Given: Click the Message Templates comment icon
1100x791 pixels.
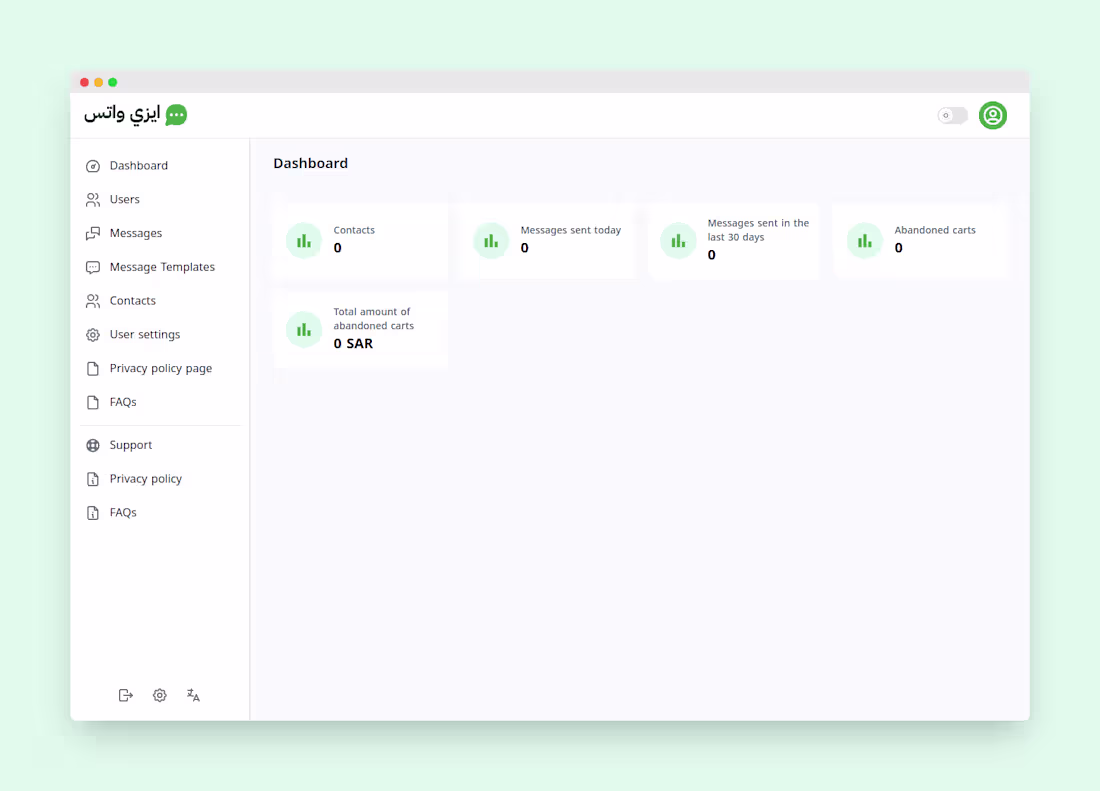Looking at the screenshot, I should 92,267.
